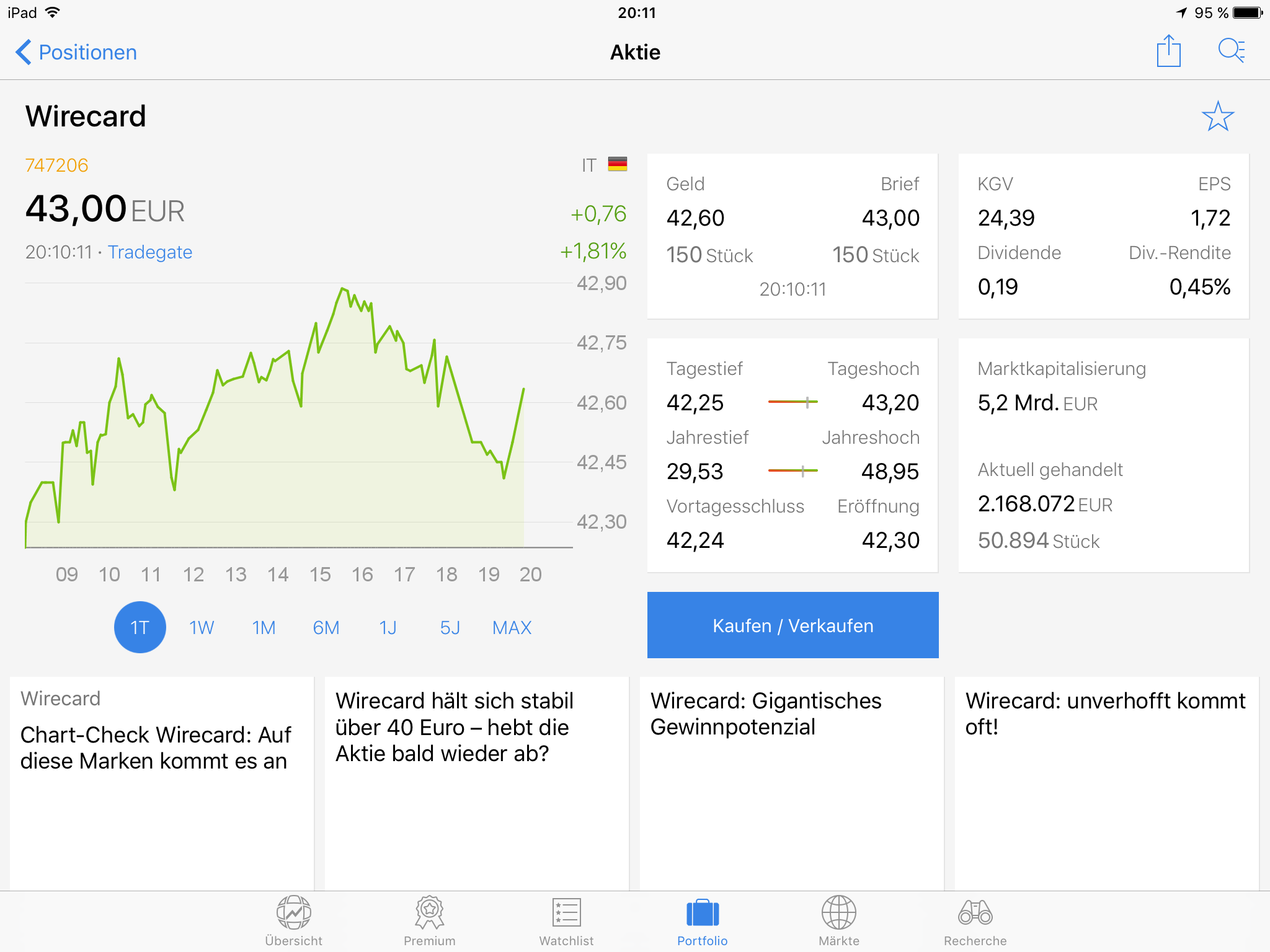Open the Tradegate exchange link
This screenshot has width=1270, height=952.
pos(150,252)
